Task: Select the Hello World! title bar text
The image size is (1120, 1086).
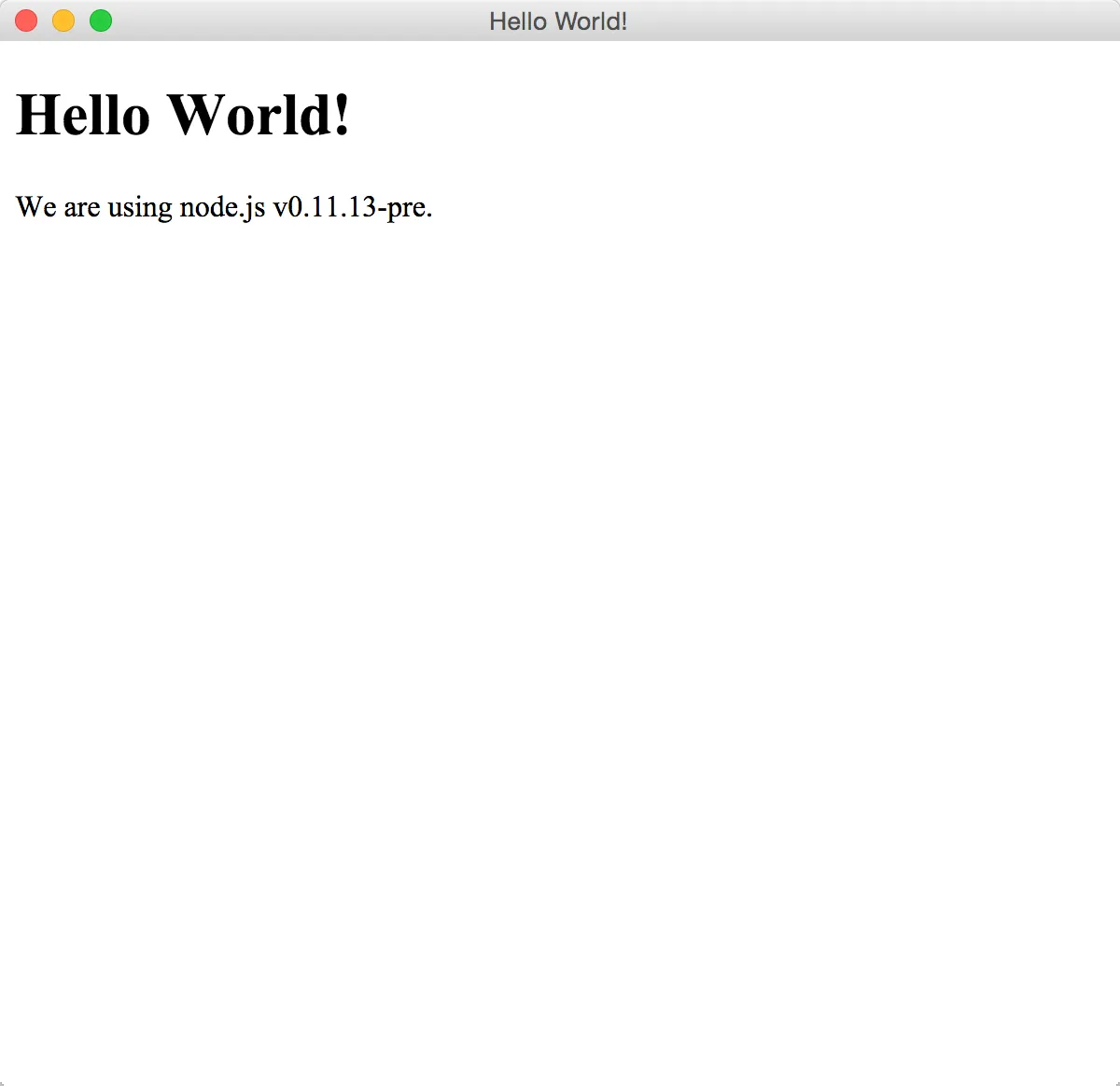Action: point(559,21)
